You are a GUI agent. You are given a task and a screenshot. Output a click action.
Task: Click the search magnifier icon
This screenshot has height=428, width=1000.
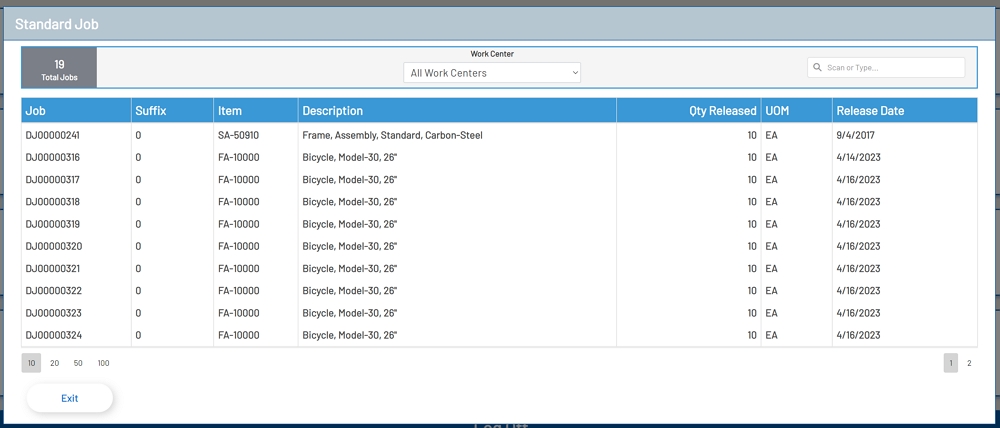point(818,68)
